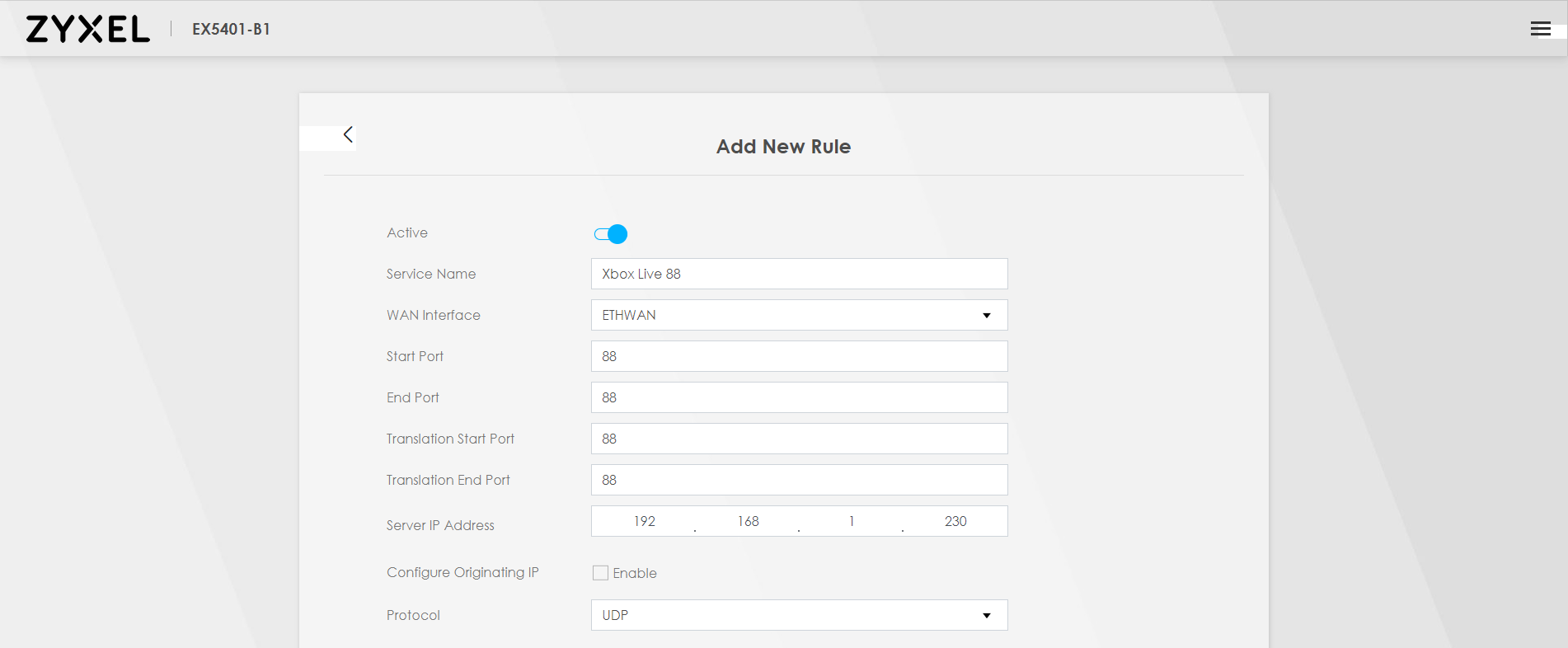Edit the second IP octet 168

[x=748, y=521]
